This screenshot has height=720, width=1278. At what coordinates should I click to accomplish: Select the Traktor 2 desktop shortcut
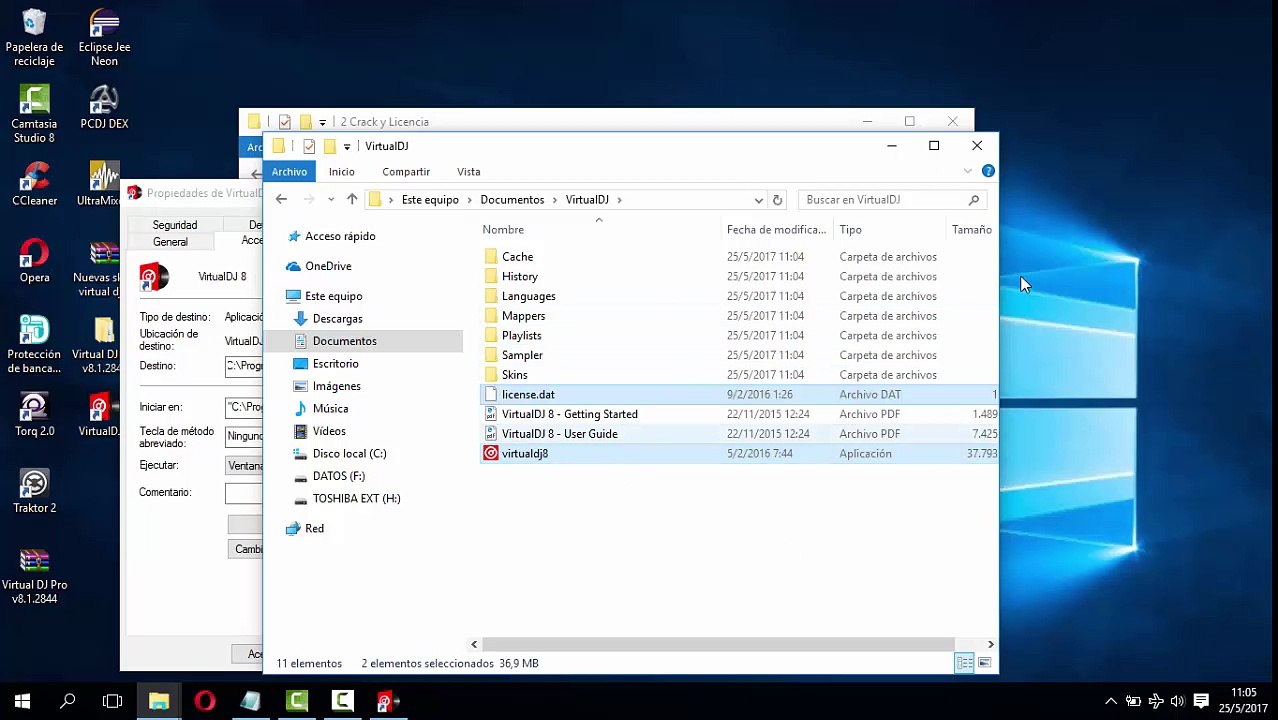34,491
